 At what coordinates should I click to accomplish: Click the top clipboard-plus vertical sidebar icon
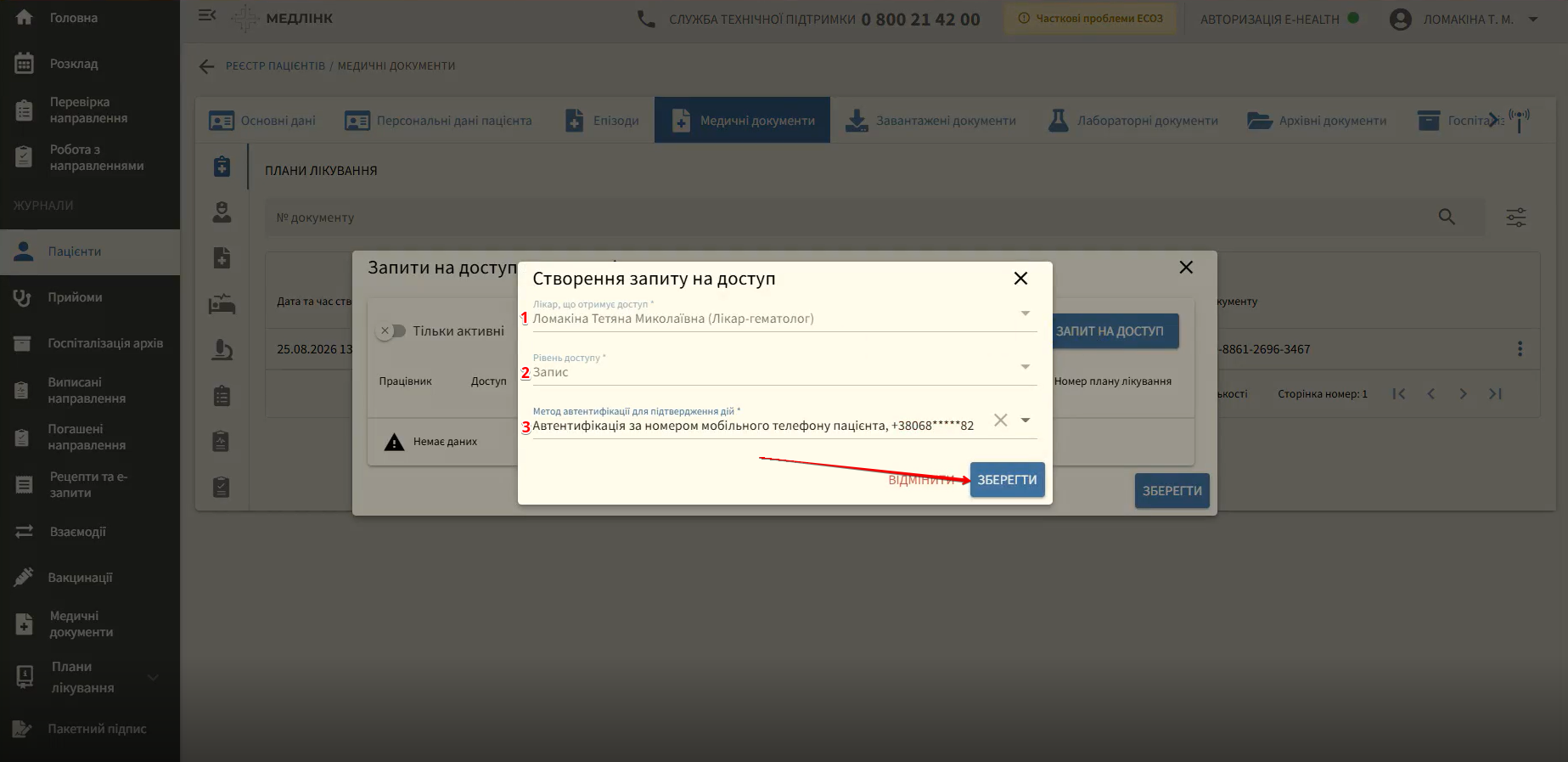pos(222,166)
